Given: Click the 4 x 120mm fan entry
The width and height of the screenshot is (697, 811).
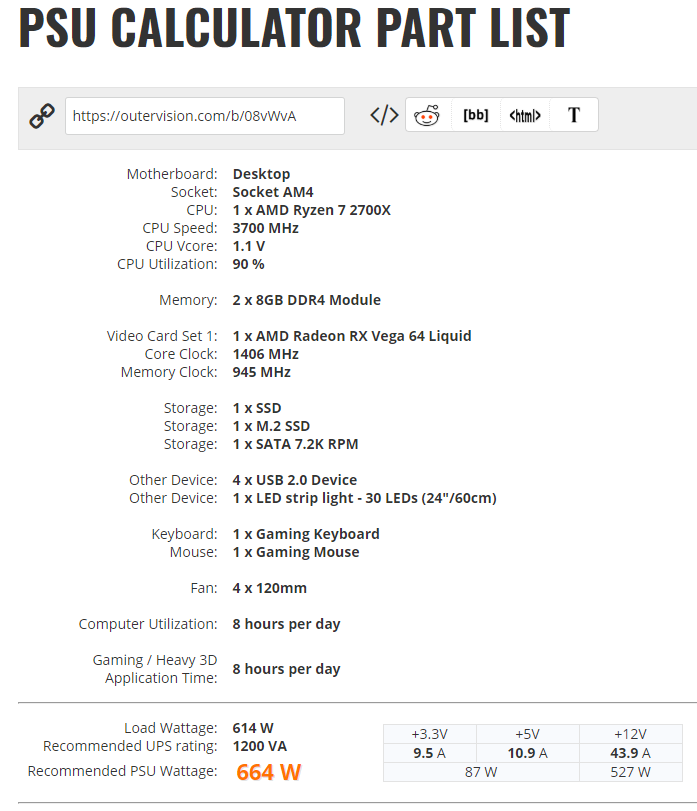Looking at the screenshot, I should 270,588.
